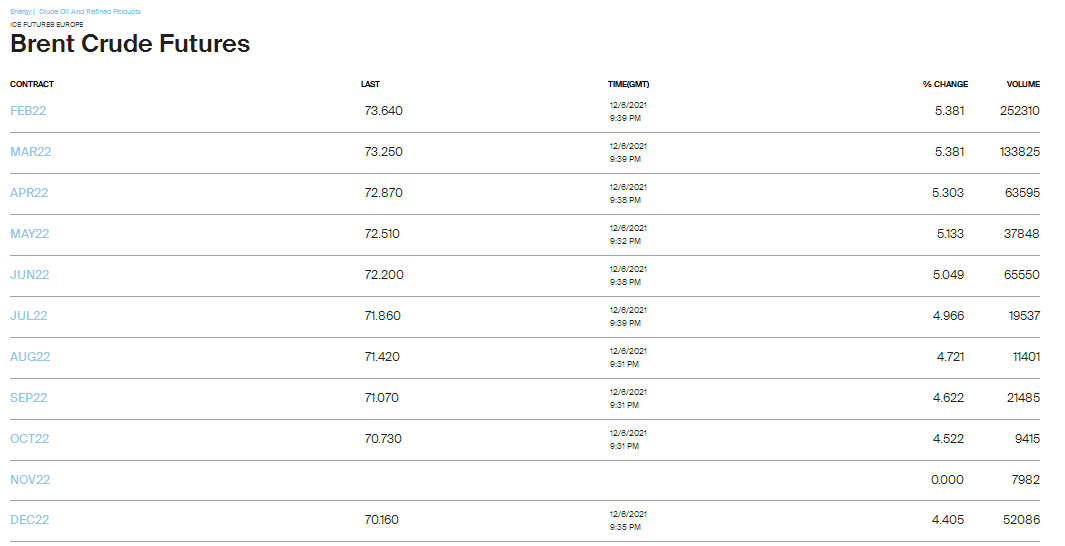Click the TIME(GMT) column header
The height and width of the screenshot is (546, 1065).
pyautogui.click(x=628, y=84)
